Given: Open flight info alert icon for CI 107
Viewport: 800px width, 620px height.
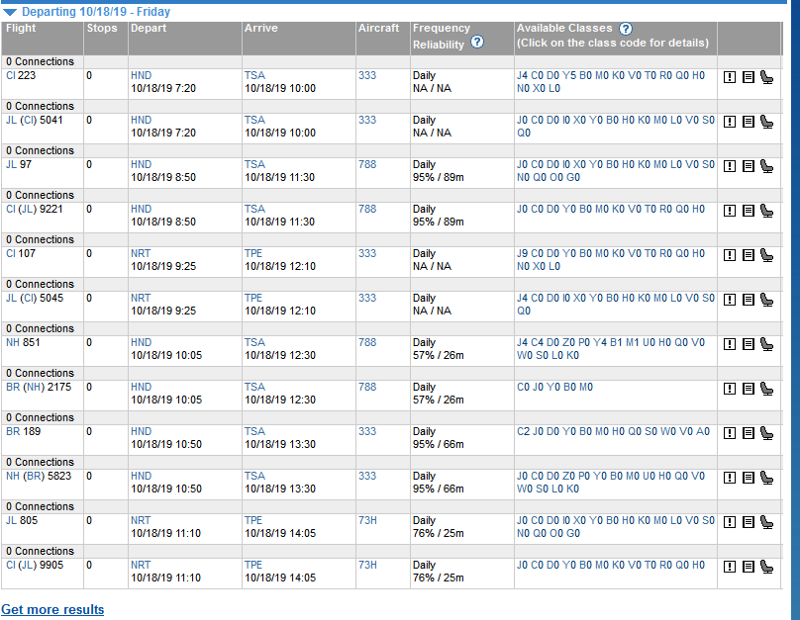Looking at the screenshot, I should pyautogui.click(x=730, y=256).
